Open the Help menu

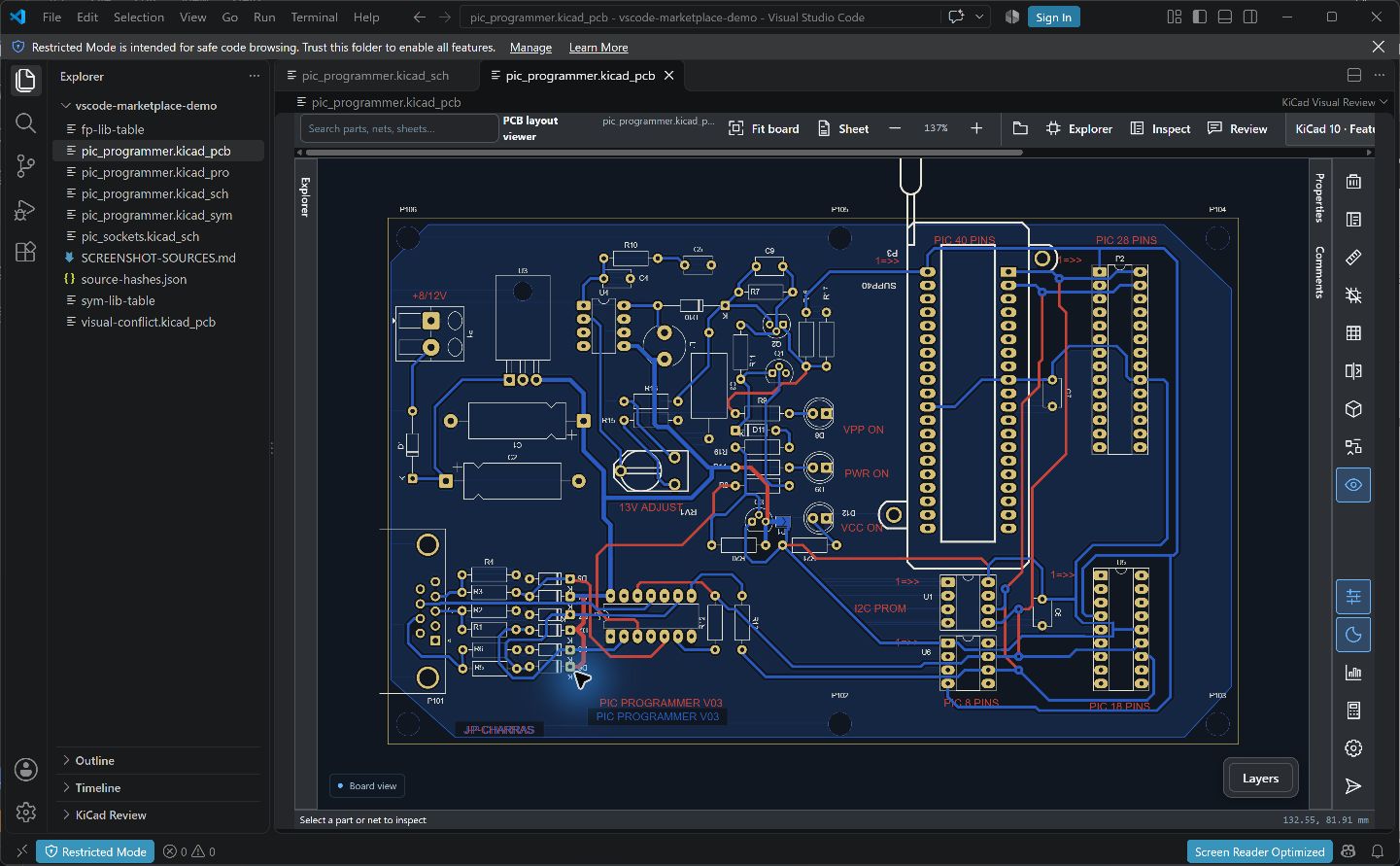point(366,17)
